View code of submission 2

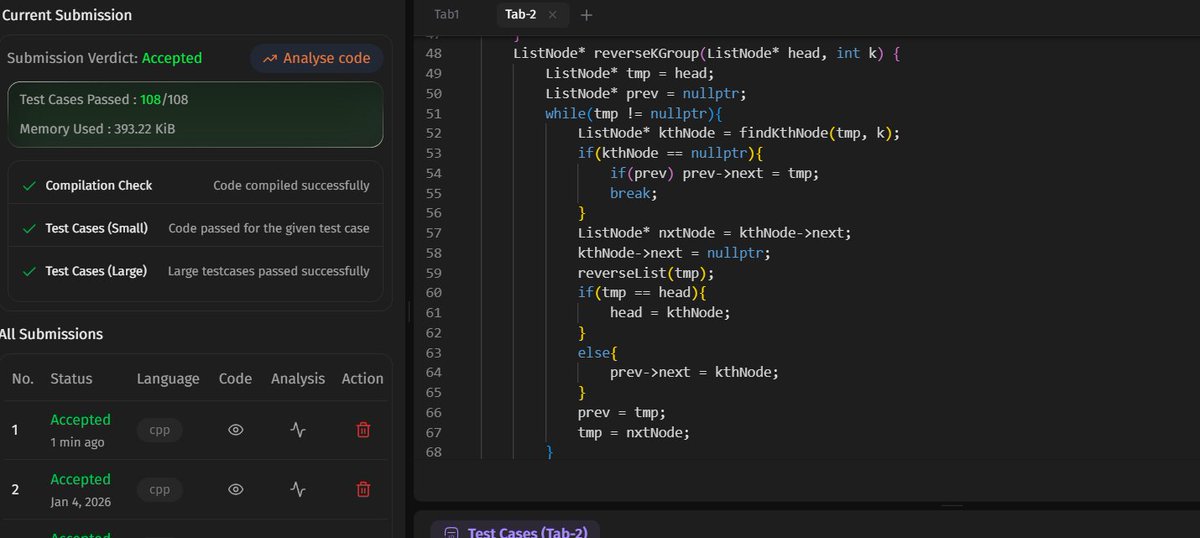coord(236,490)
